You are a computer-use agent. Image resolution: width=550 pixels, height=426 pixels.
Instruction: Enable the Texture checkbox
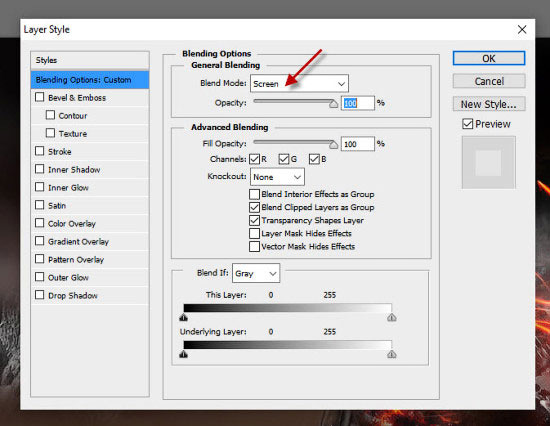51,133
